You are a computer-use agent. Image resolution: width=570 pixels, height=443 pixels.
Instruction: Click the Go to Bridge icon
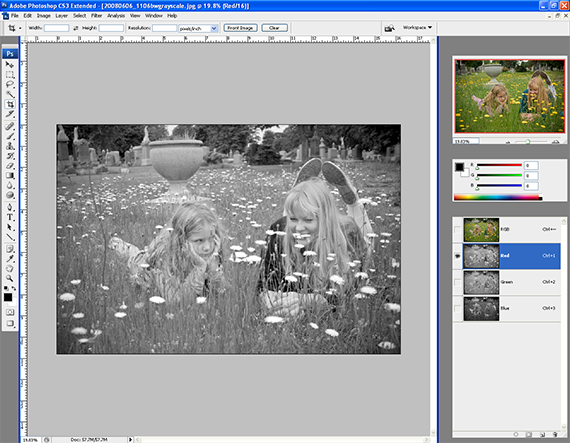click(x=390, y=28)
